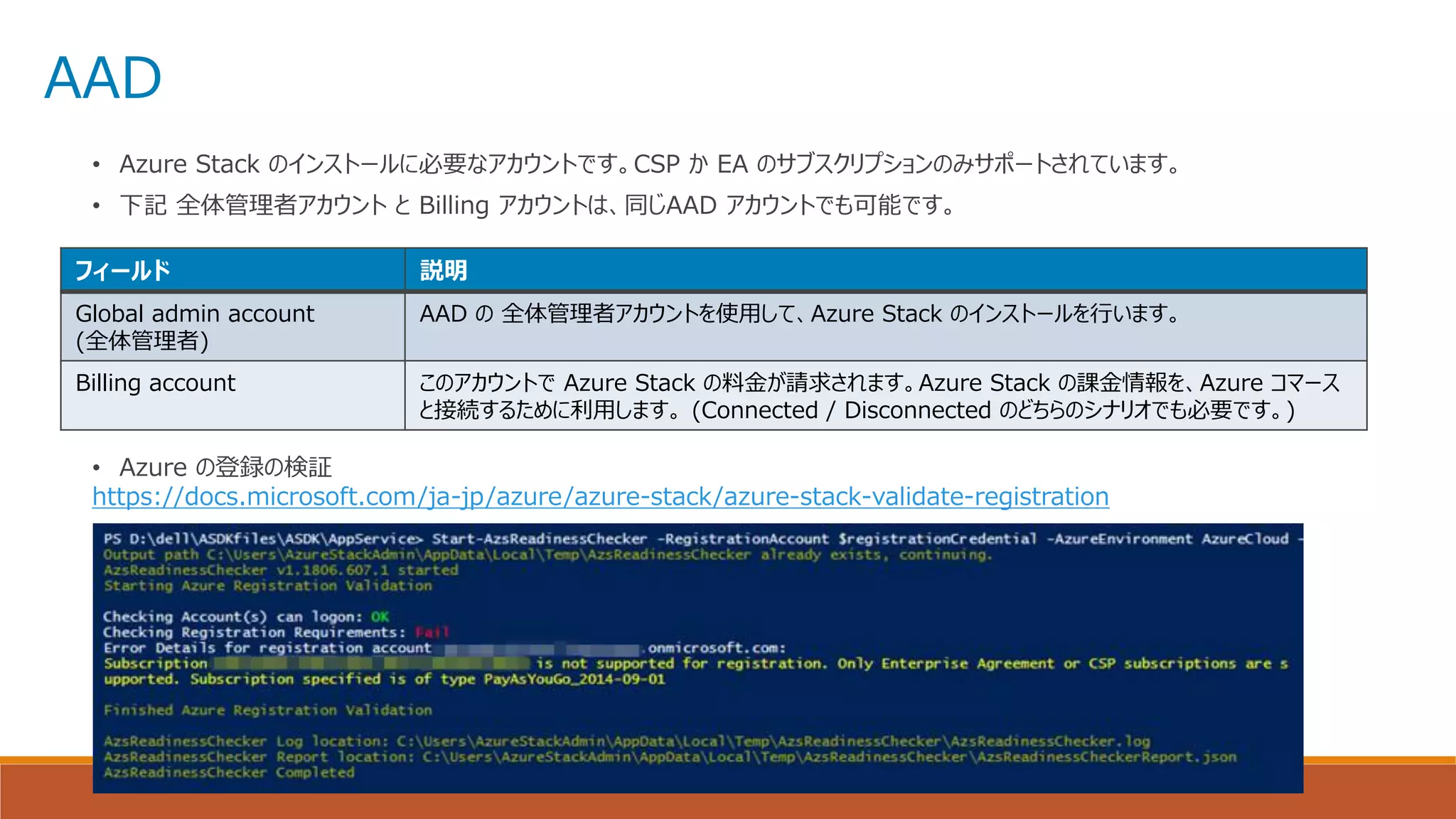Click the AzsReadinessChecker Log location line
1456x819 pixels.
(626, 741)
